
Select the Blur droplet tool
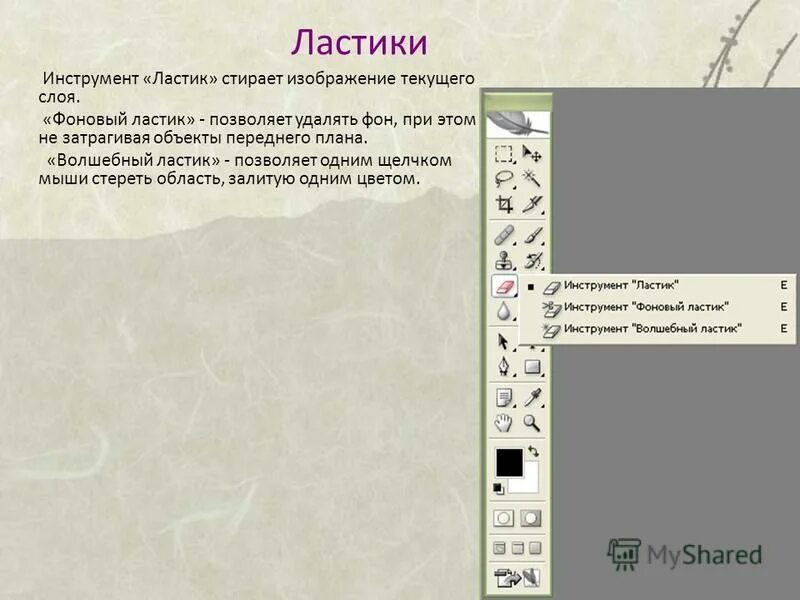click(504, 311)
